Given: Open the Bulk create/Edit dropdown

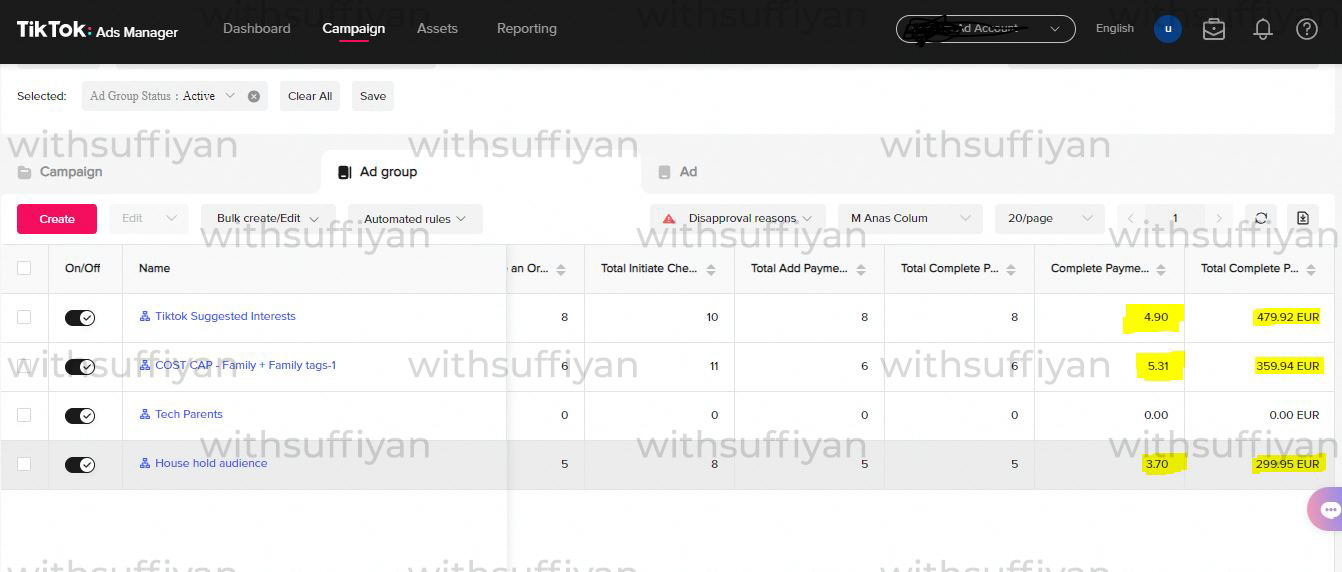Looking at the screenshot, I should 268,218.
